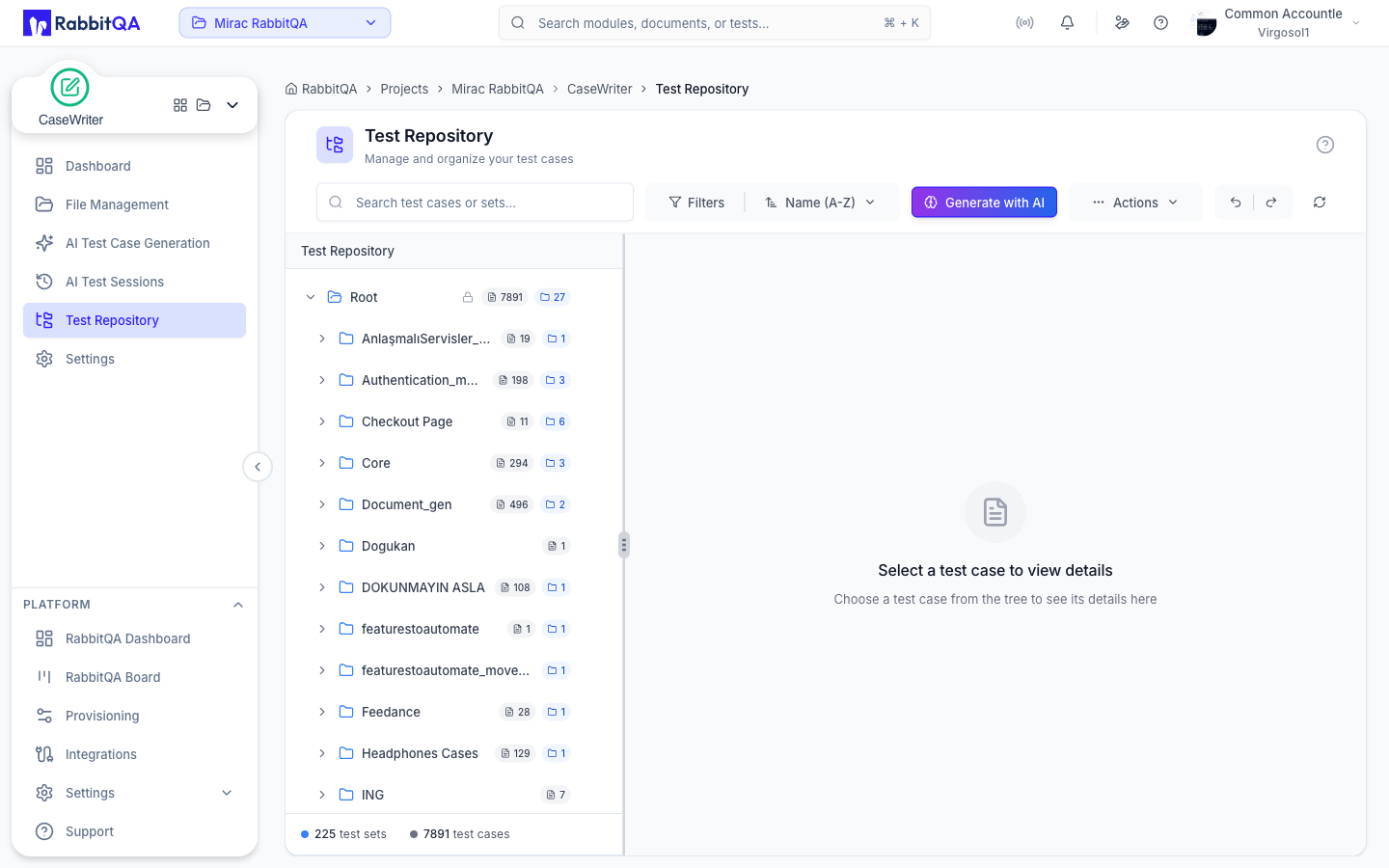Expand the Core folder
This screenshot has height=868, width=1389.
[x=322, y=463]
